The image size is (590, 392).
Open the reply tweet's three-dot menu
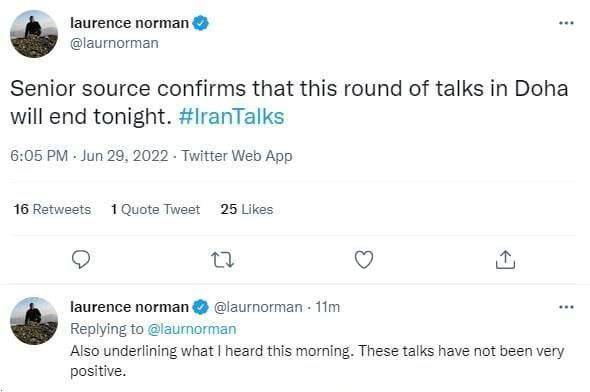(566, 307)
